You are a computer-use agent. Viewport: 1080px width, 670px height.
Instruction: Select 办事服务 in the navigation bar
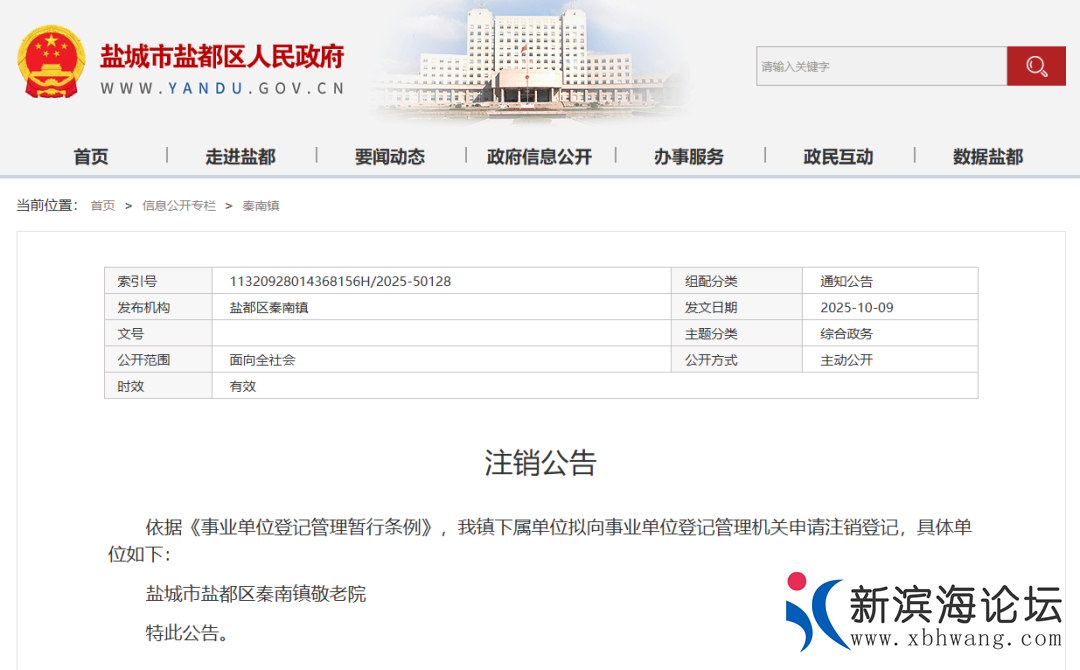(689, 156)
